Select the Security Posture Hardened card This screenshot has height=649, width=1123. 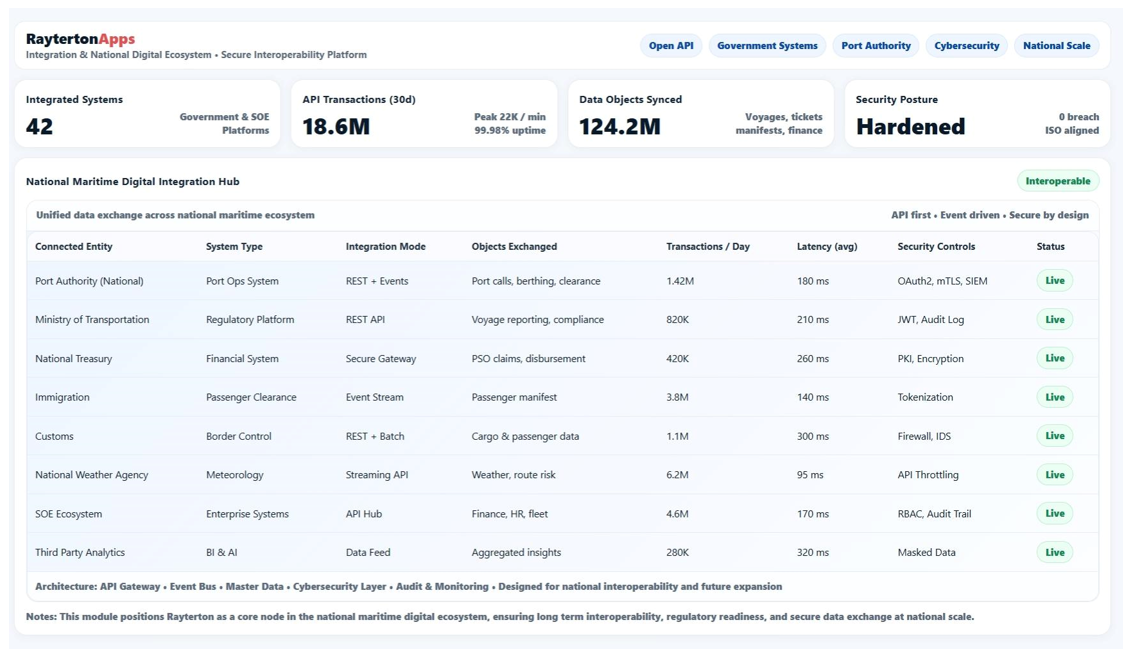tap(977, 114)
